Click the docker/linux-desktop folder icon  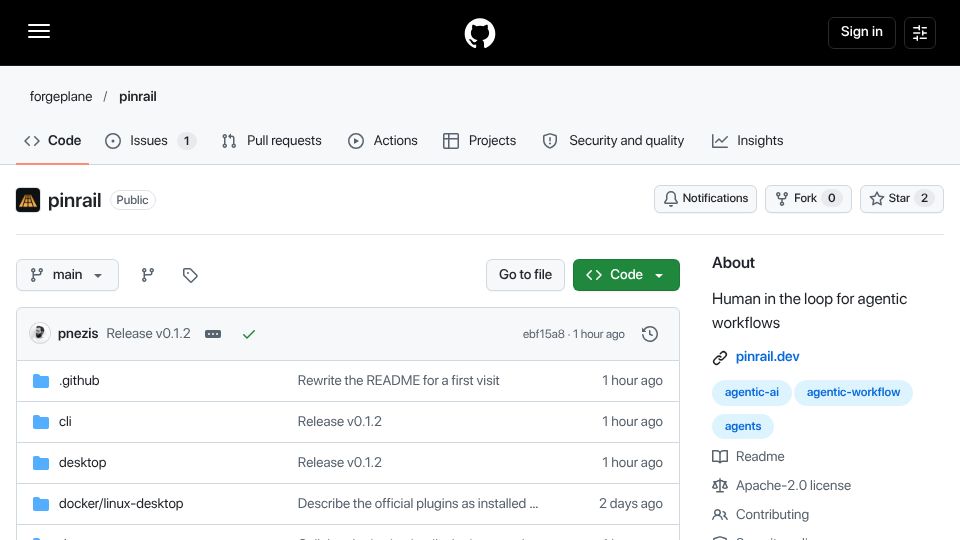click(41, 504)
